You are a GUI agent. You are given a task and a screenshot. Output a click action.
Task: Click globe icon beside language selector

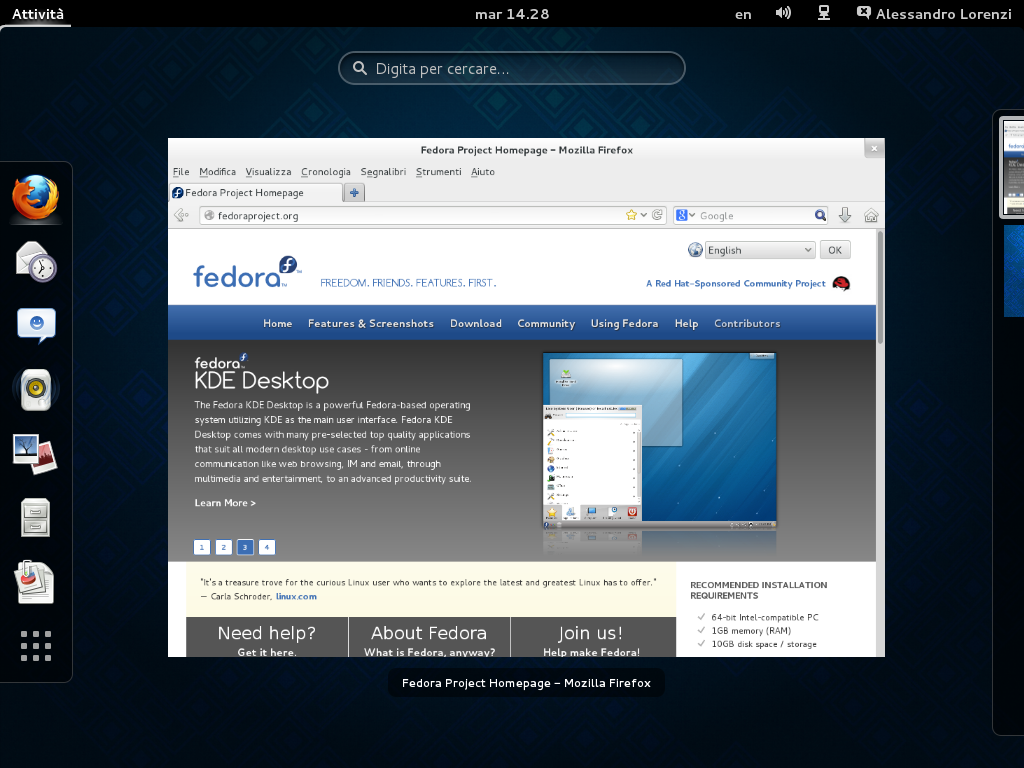pos(695,249)
